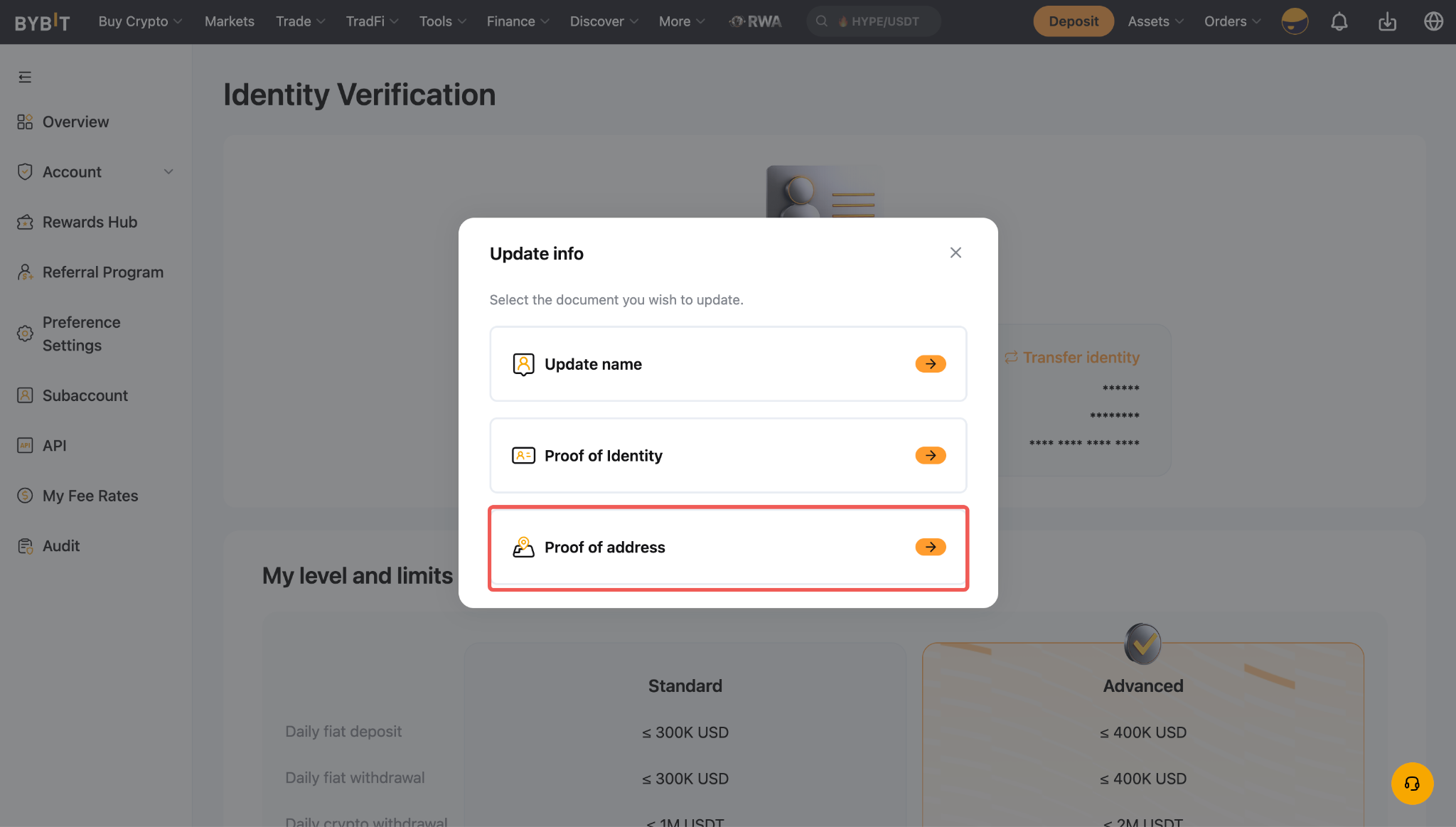
Task: Expand the Assets dropdown menu
Action: click(1155, 21)
